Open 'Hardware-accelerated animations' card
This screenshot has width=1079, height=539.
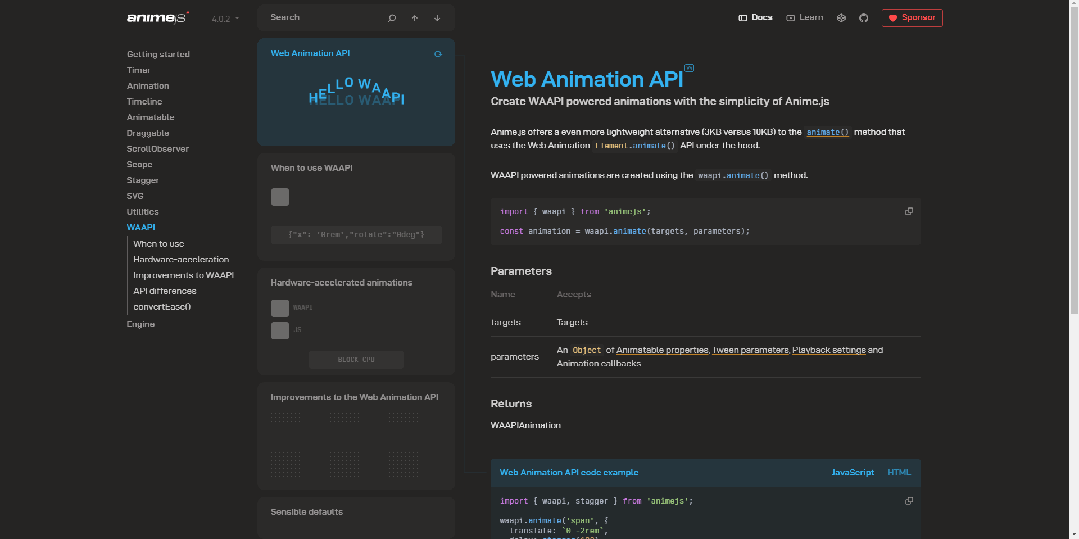(x=356, y=321)
